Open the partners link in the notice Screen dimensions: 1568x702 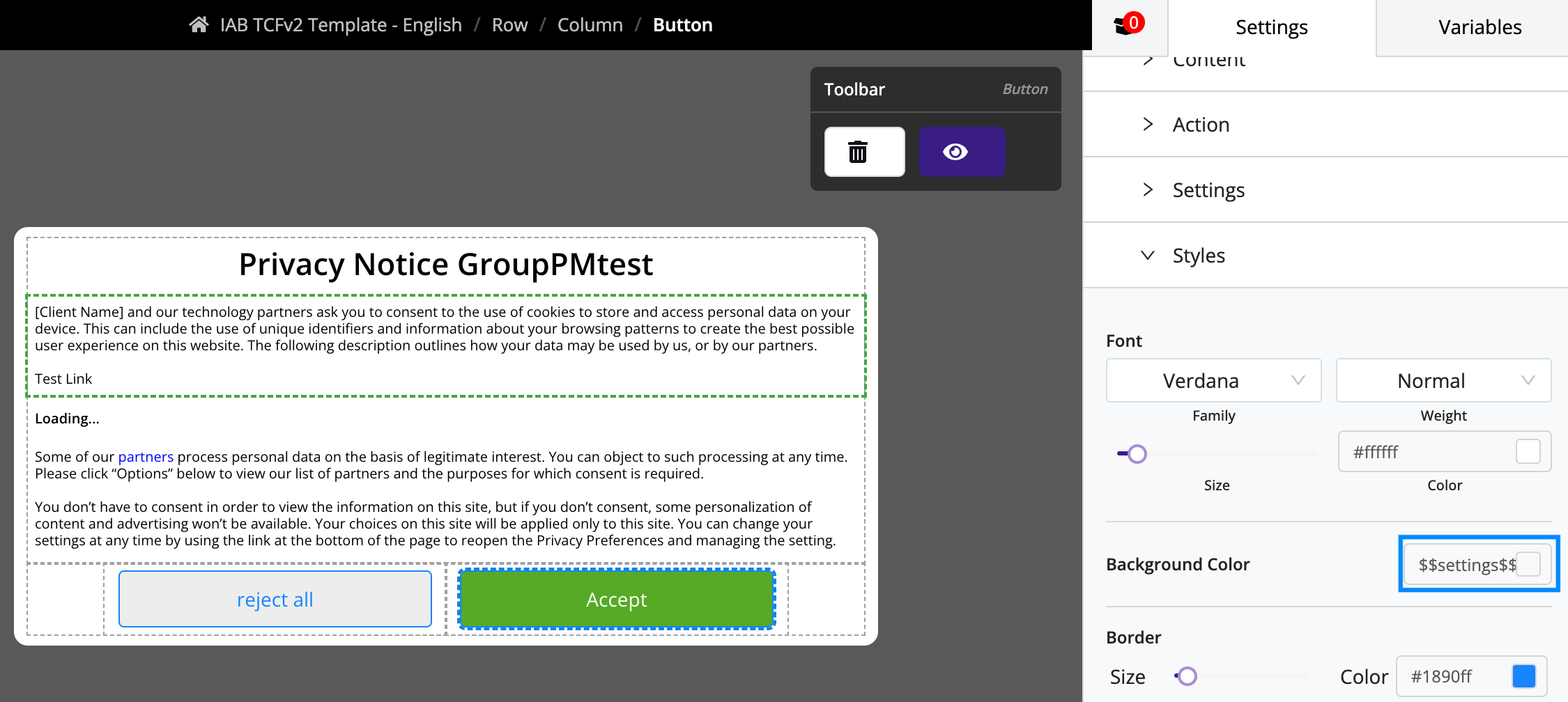pos(146,457)
